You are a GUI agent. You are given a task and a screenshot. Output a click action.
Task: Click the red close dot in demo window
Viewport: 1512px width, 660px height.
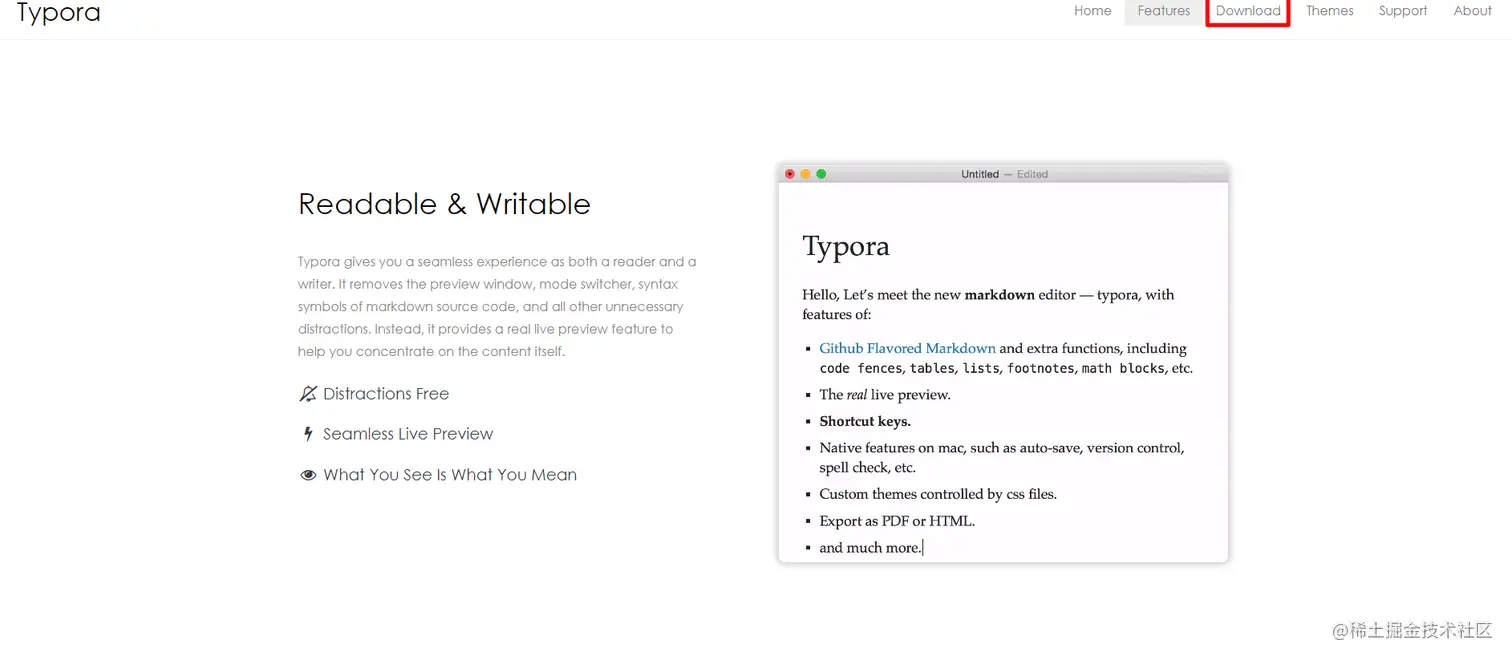coord(790,174)
